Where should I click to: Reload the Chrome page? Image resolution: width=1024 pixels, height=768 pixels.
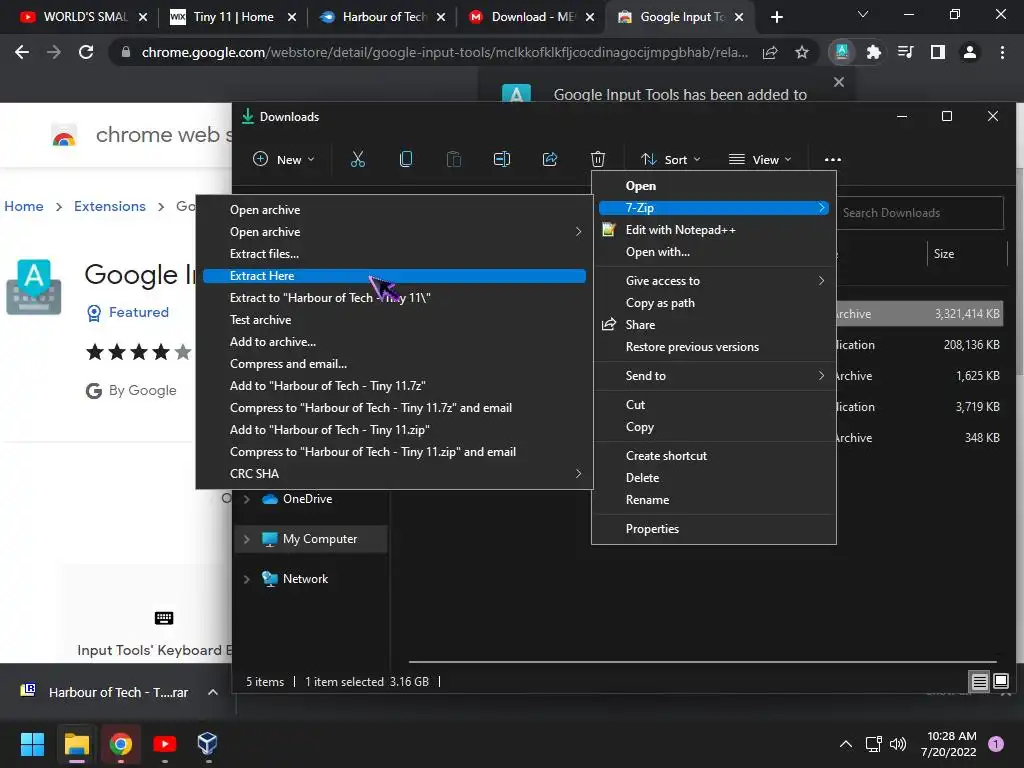[86, 52]
